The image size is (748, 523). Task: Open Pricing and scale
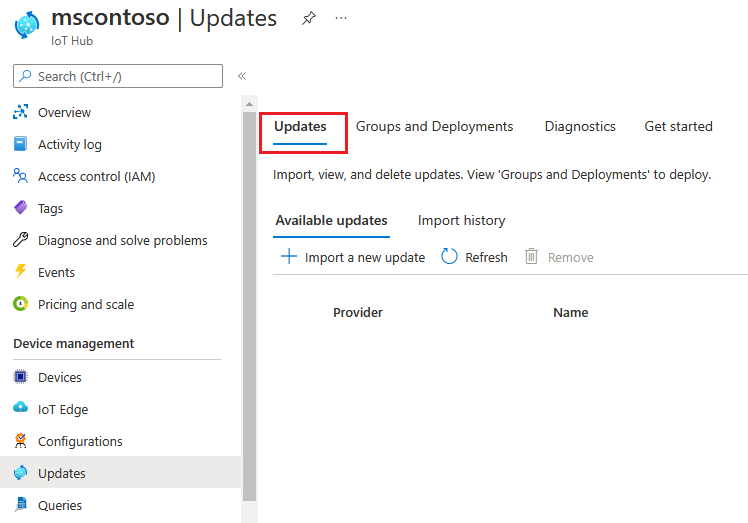coord(86,304)
